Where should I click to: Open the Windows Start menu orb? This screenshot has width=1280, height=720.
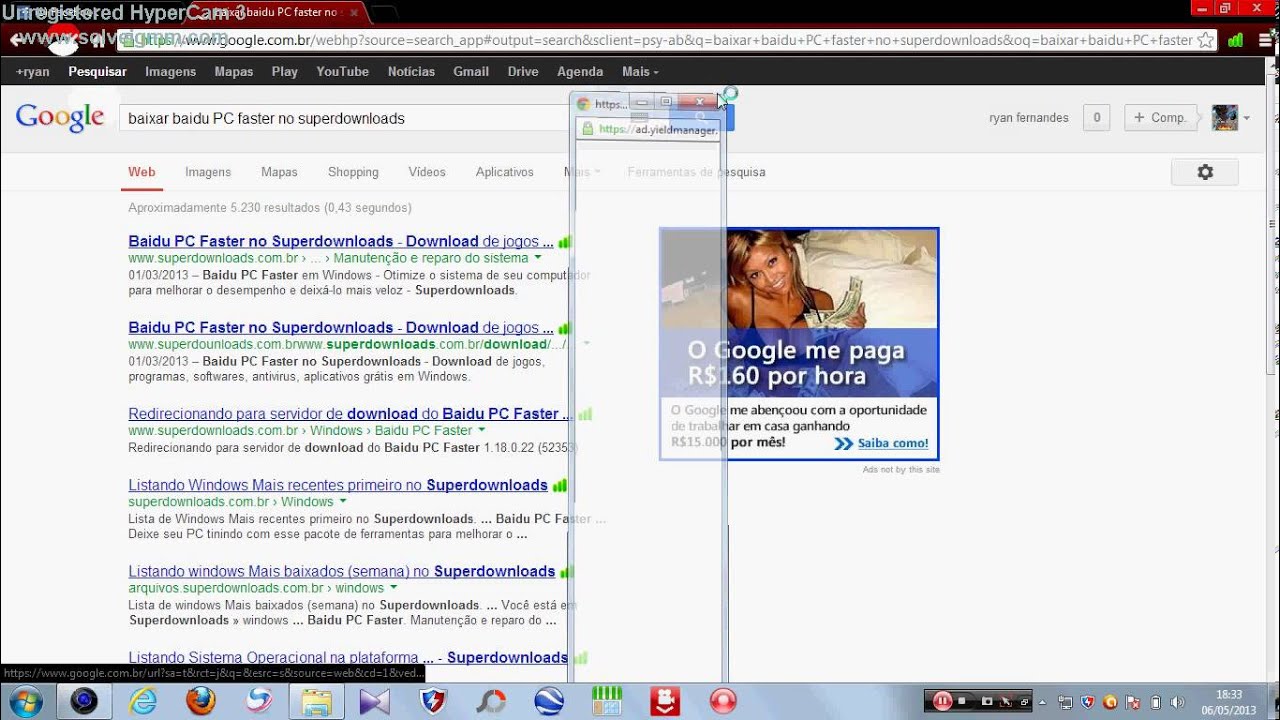(x=26, y=701)
